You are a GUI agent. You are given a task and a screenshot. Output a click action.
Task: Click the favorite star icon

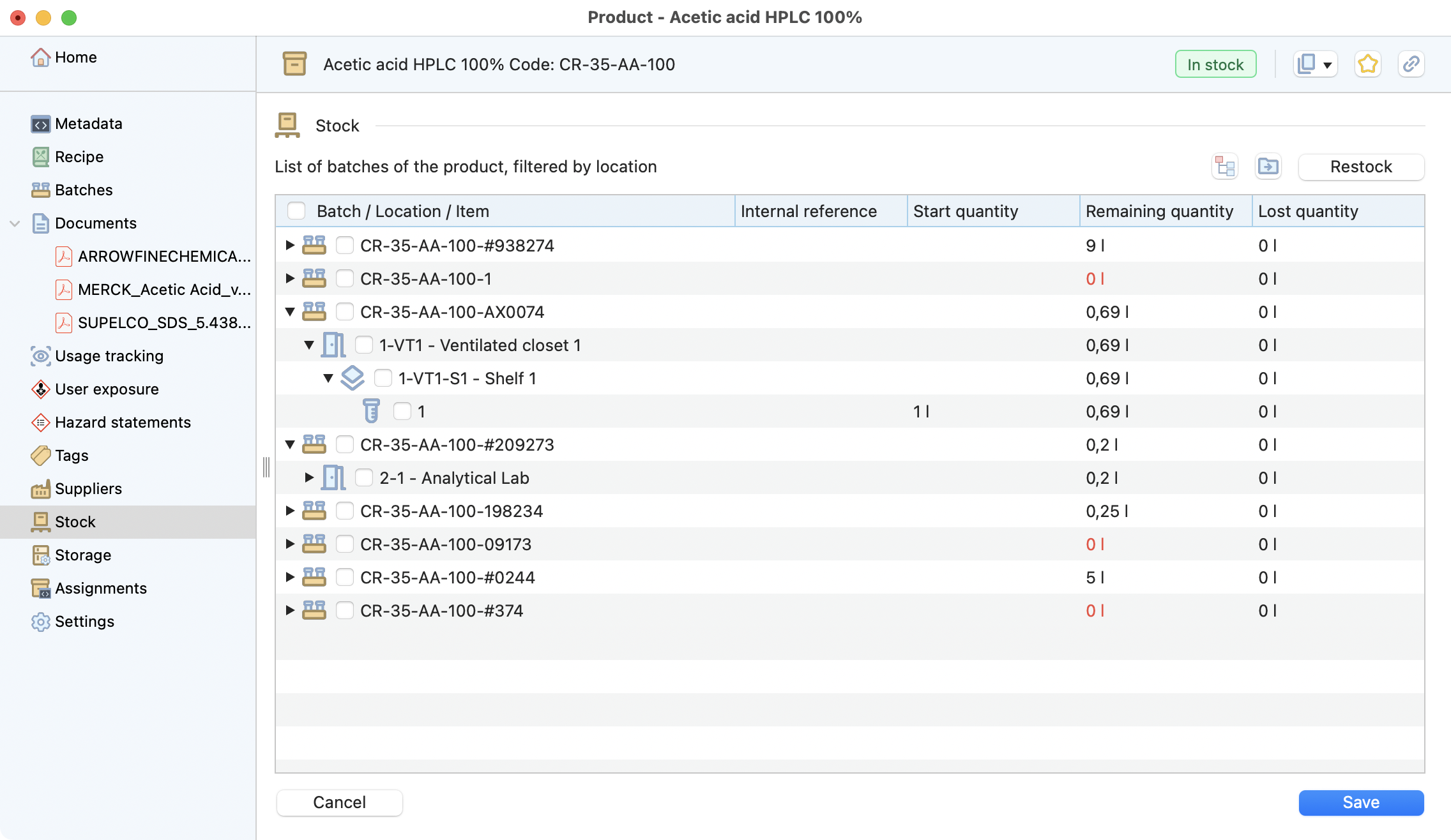pos(1367,64)
